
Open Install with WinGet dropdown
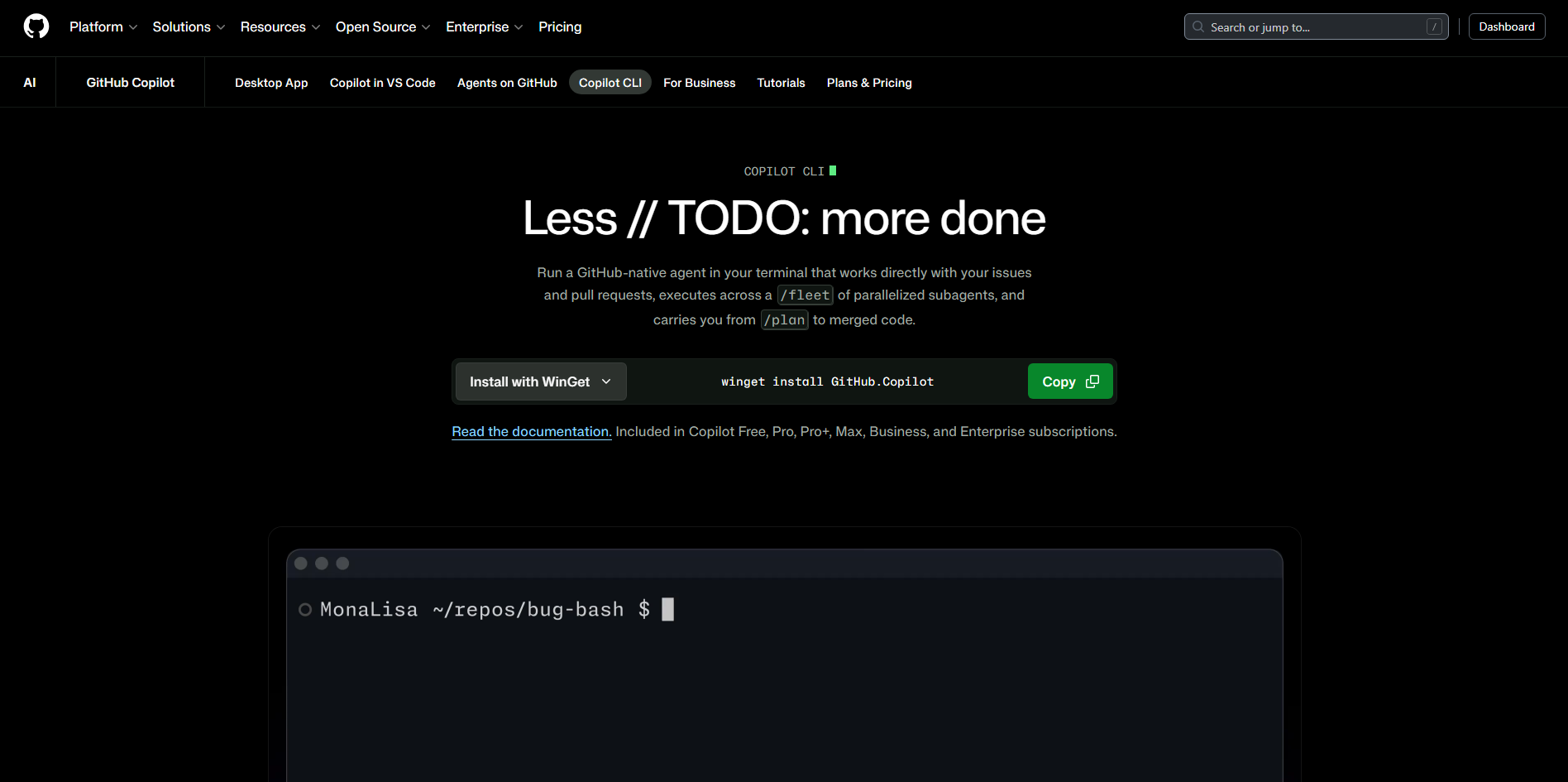coord(541,381)
